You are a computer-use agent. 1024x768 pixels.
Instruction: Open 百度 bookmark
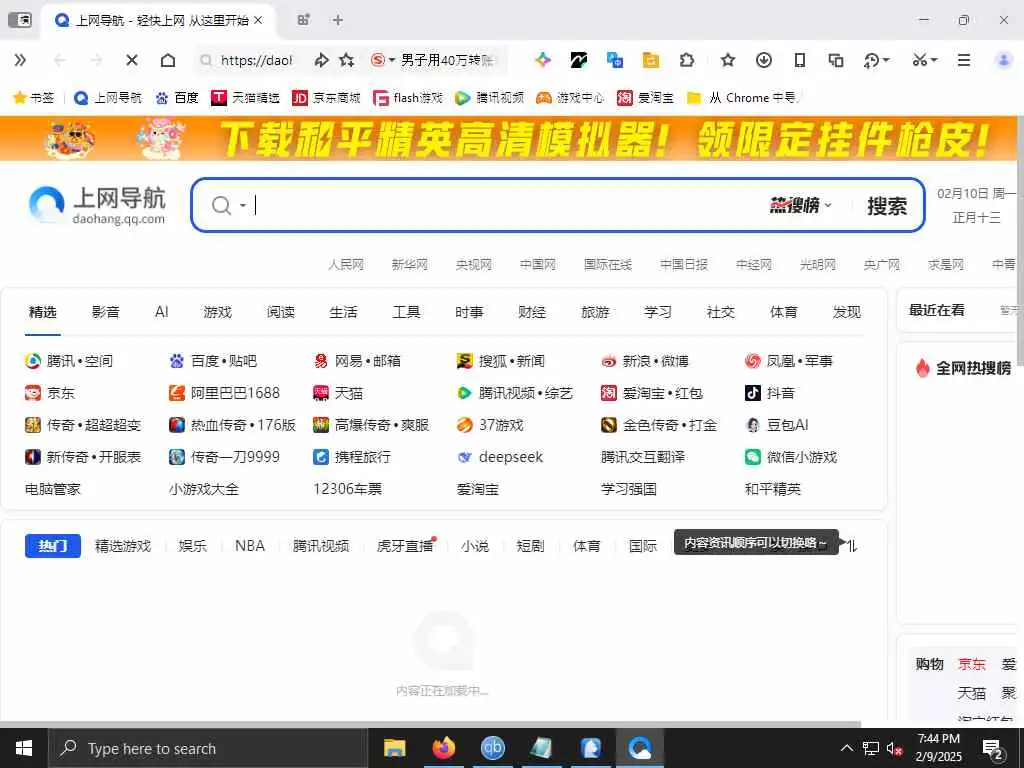177,97
